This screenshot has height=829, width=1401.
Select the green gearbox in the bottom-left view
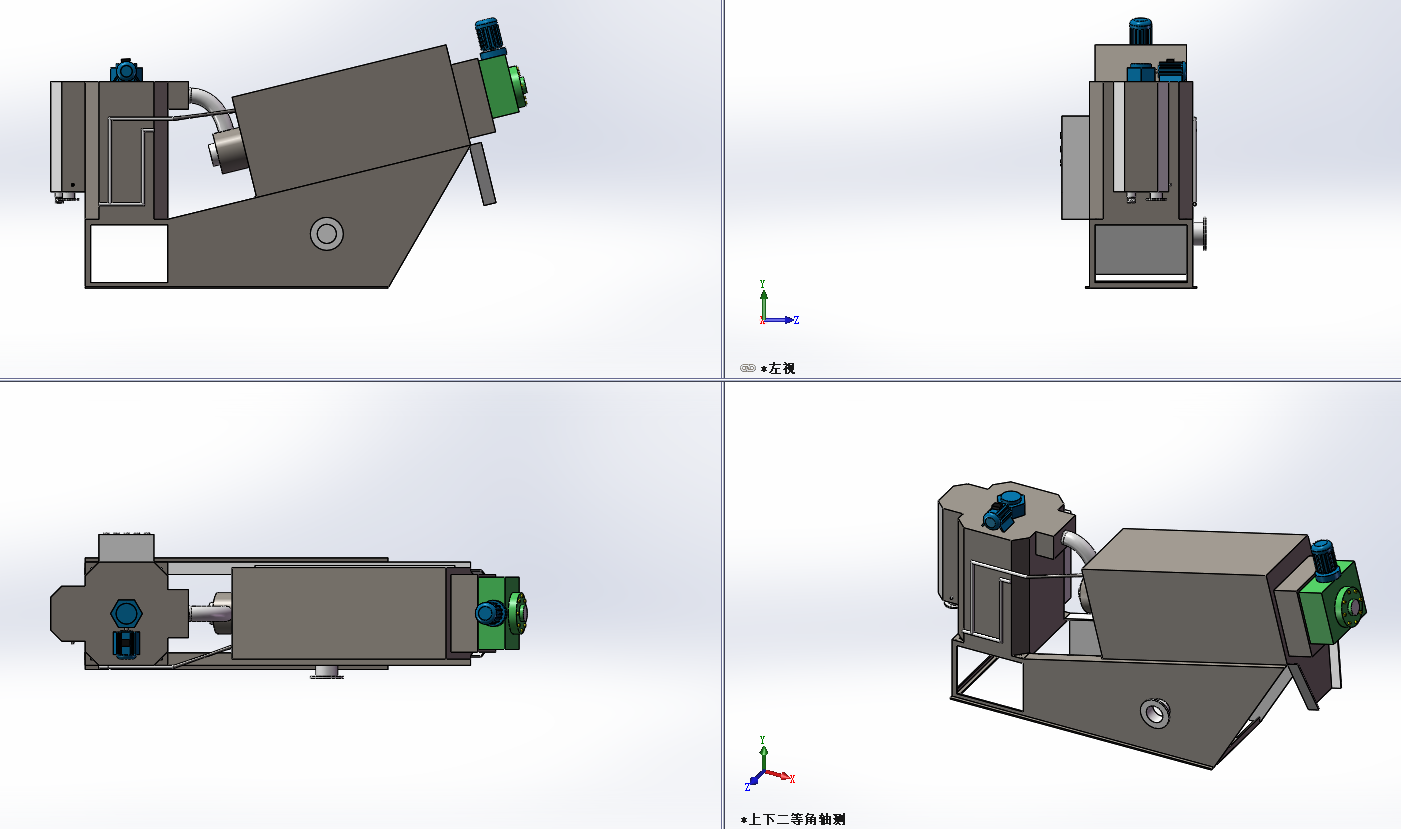tap(499, 612)
